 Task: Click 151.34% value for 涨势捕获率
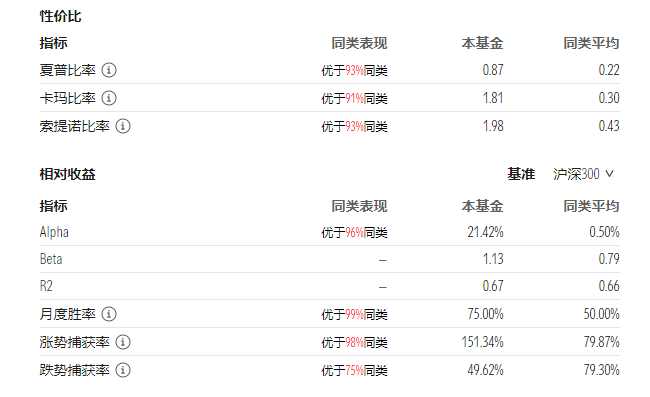(483, 342)
